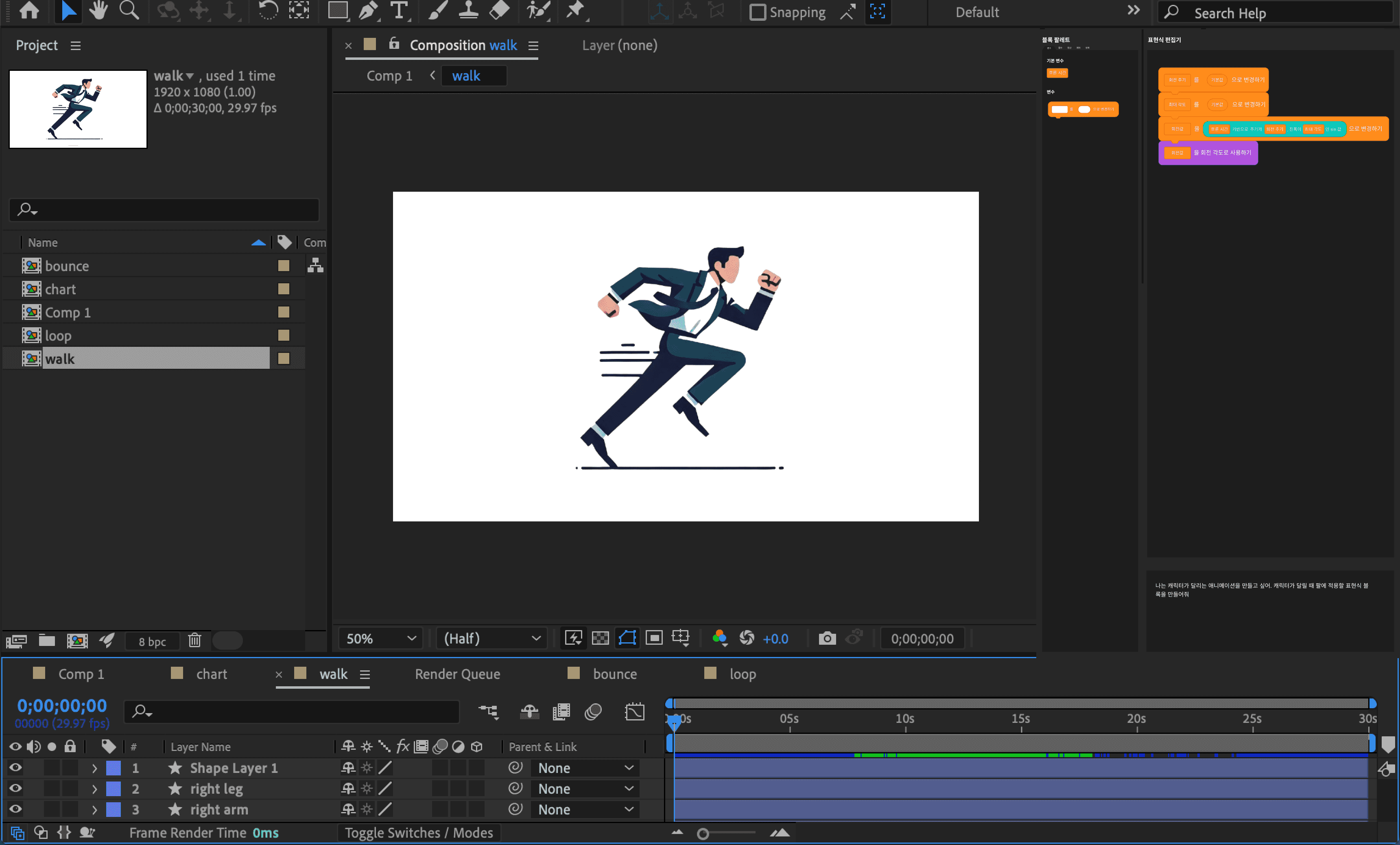Create a new folder in Project panel
Viewport: 1400px width, 845px height.
(x=47, y=640)
